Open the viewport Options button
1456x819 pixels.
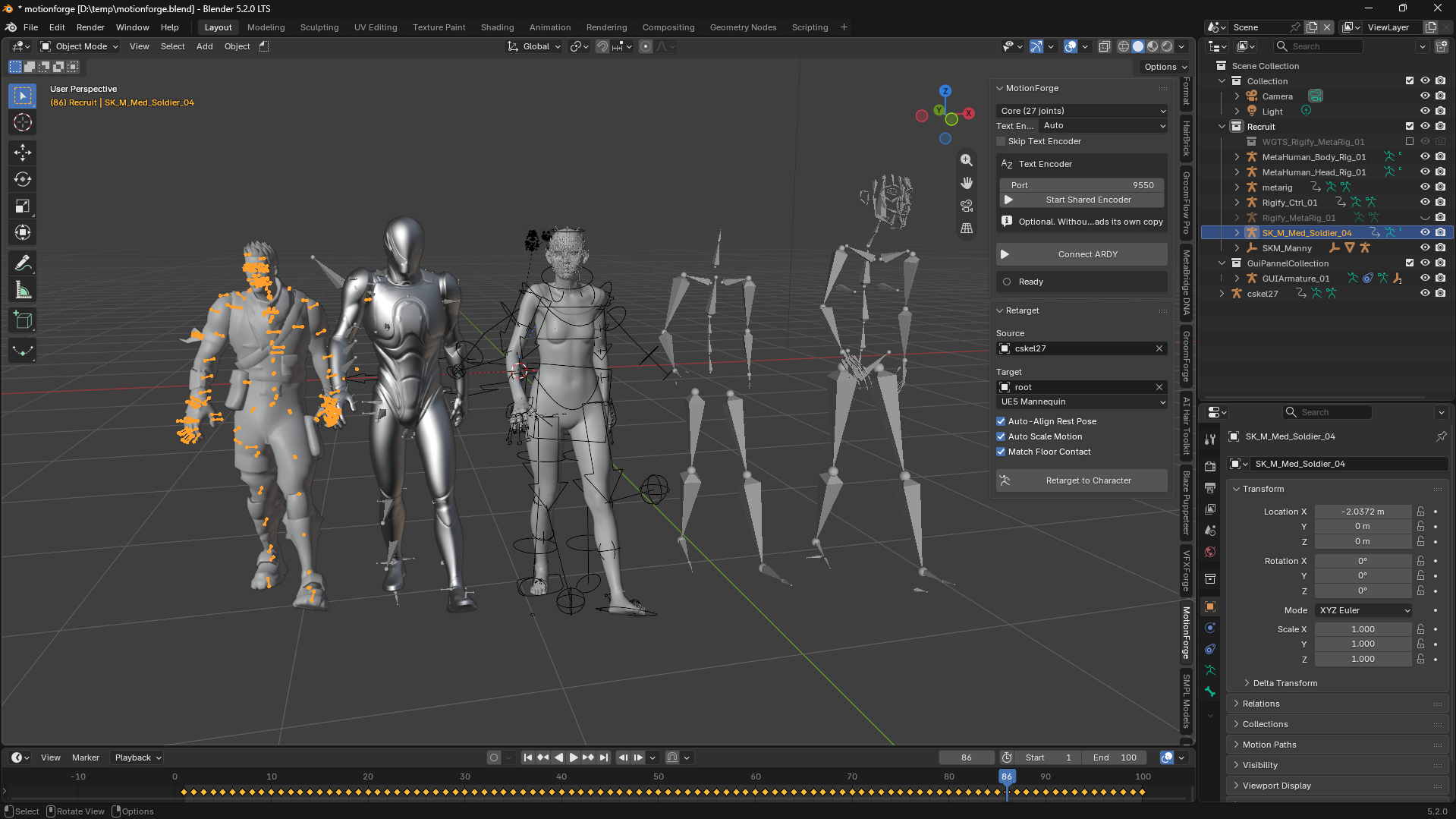pyautogui.click(x=1165, y=67)
